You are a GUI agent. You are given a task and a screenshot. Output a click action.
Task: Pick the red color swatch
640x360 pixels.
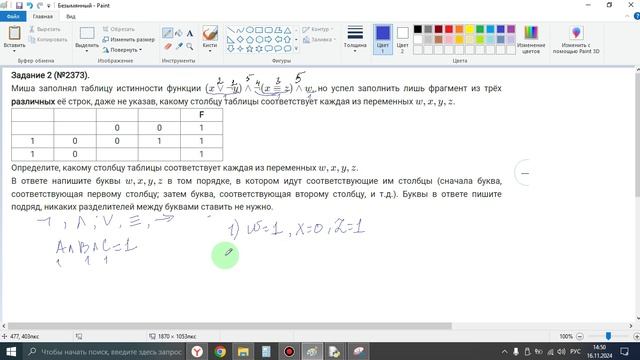[x=449, y=29]
